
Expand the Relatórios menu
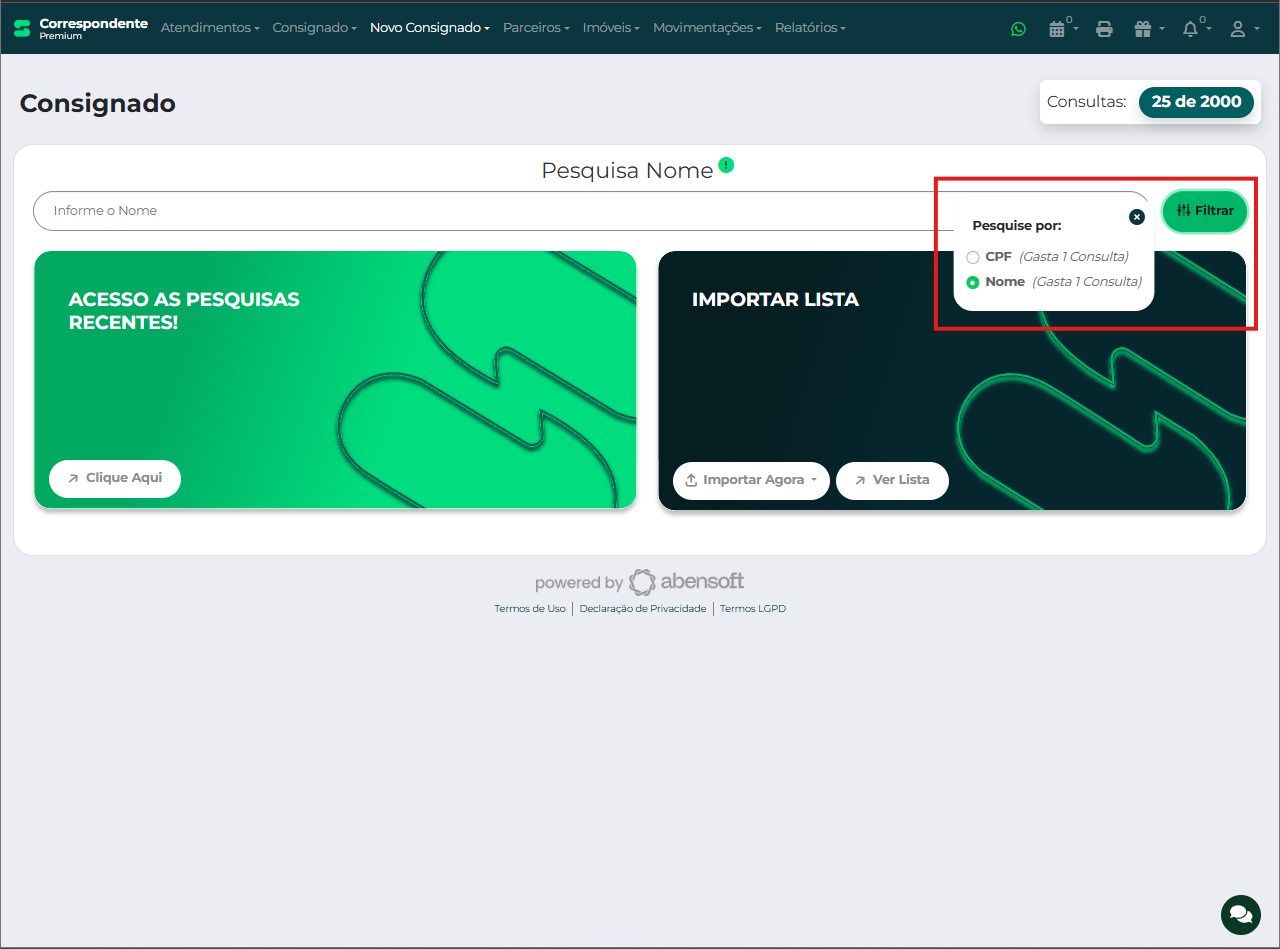810,28
